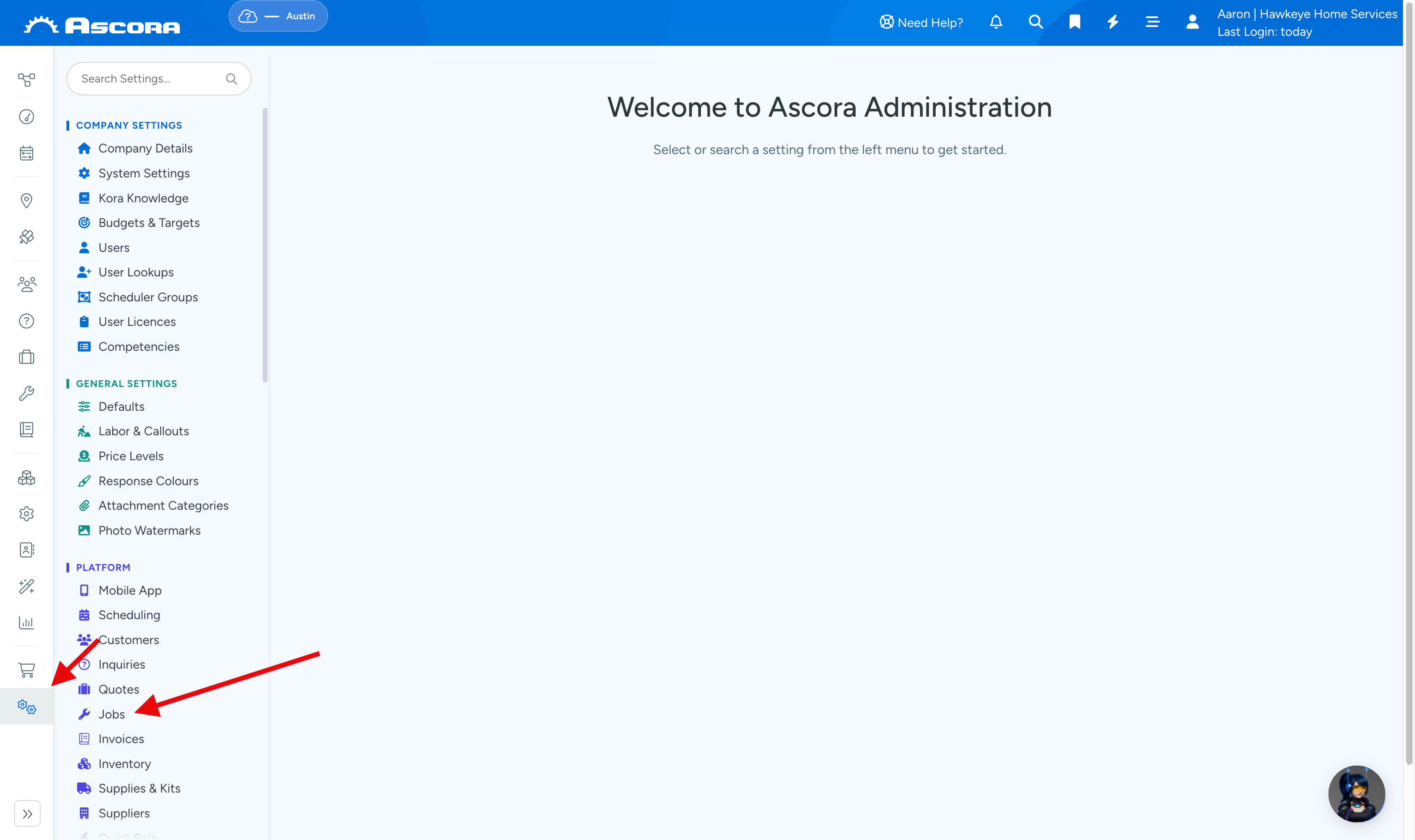The height and width of the screenshot is (840, 1415).
Task: Open the briefcase quotes icon in left rail
Action: point(27,357)
